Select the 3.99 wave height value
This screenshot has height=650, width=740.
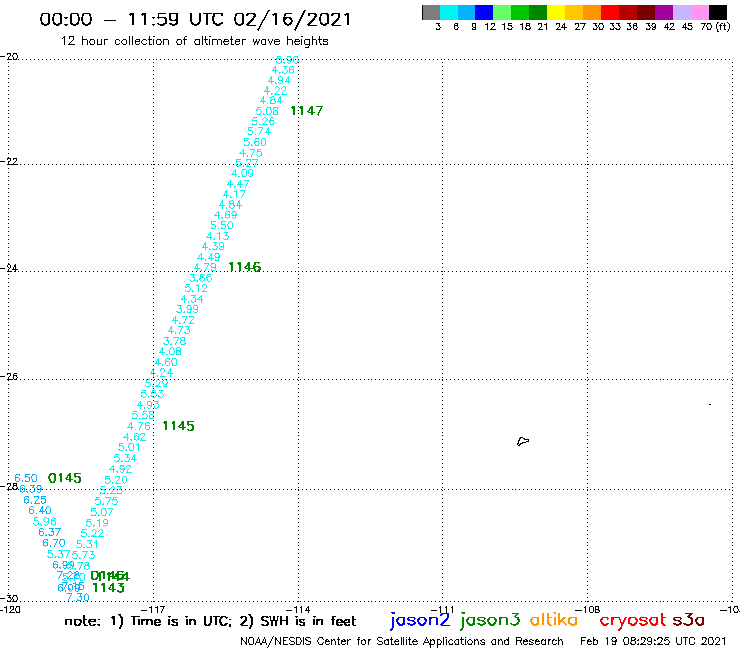point(187,310)
